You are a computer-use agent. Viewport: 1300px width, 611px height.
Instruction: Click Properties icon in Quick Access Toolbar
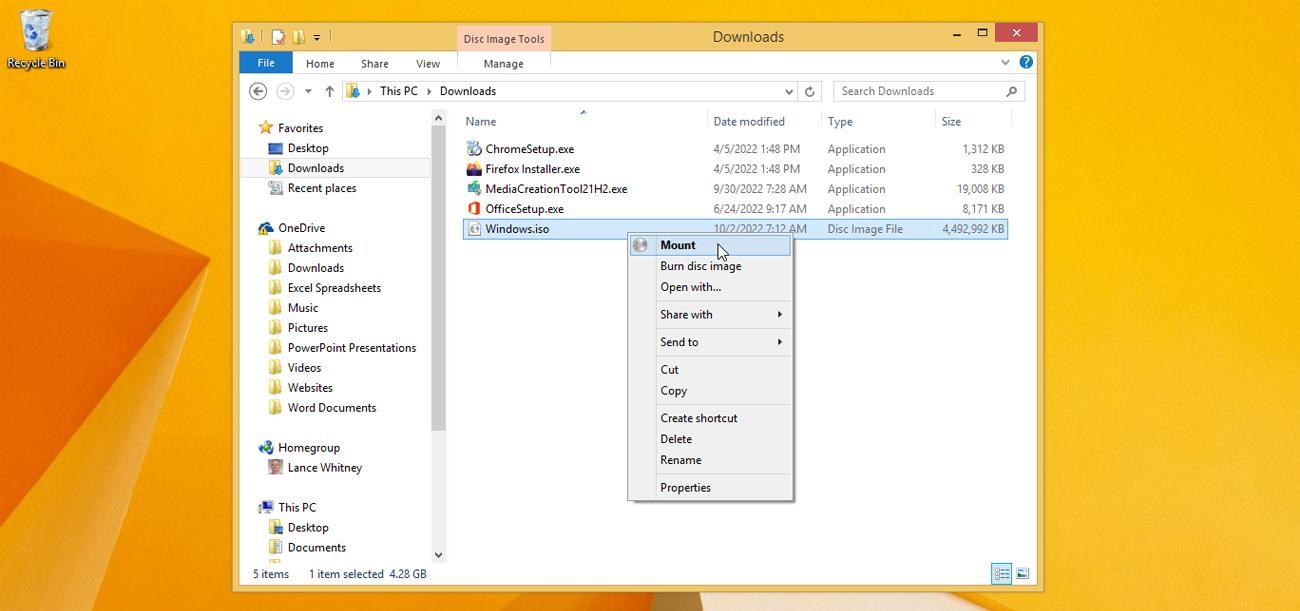278,37
